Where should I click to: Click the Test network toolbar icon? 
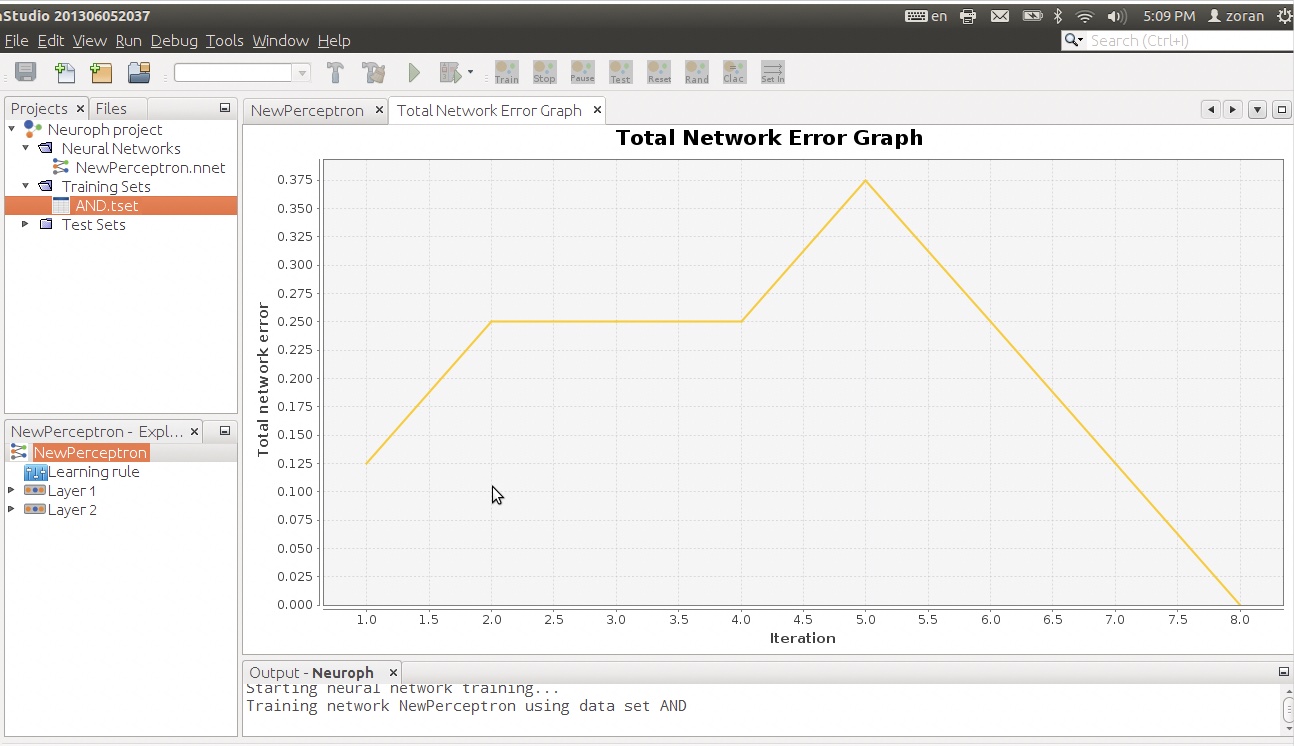click(x=620, y=72)
